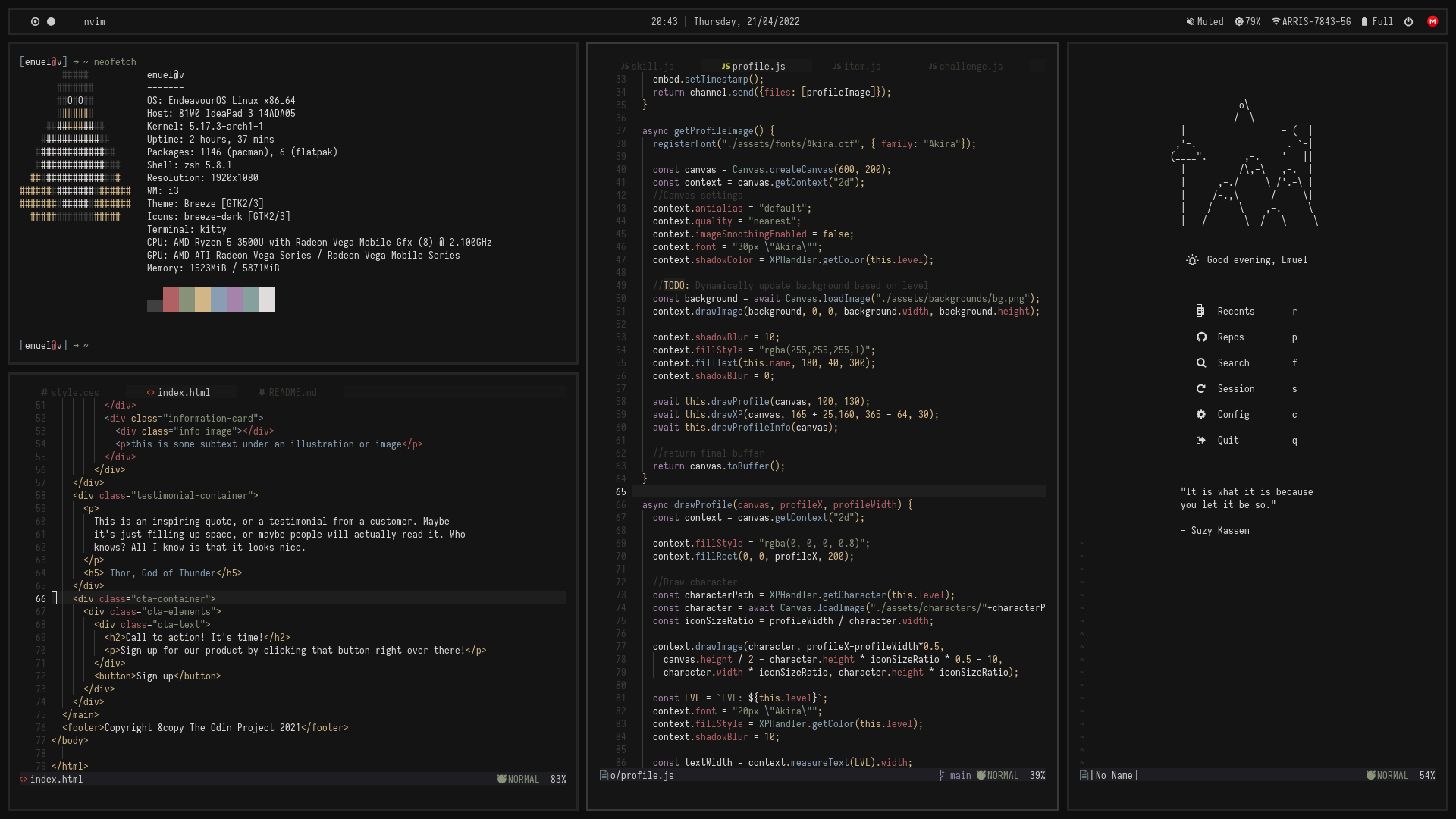Switch to the second workspace dot

point(52,21)
